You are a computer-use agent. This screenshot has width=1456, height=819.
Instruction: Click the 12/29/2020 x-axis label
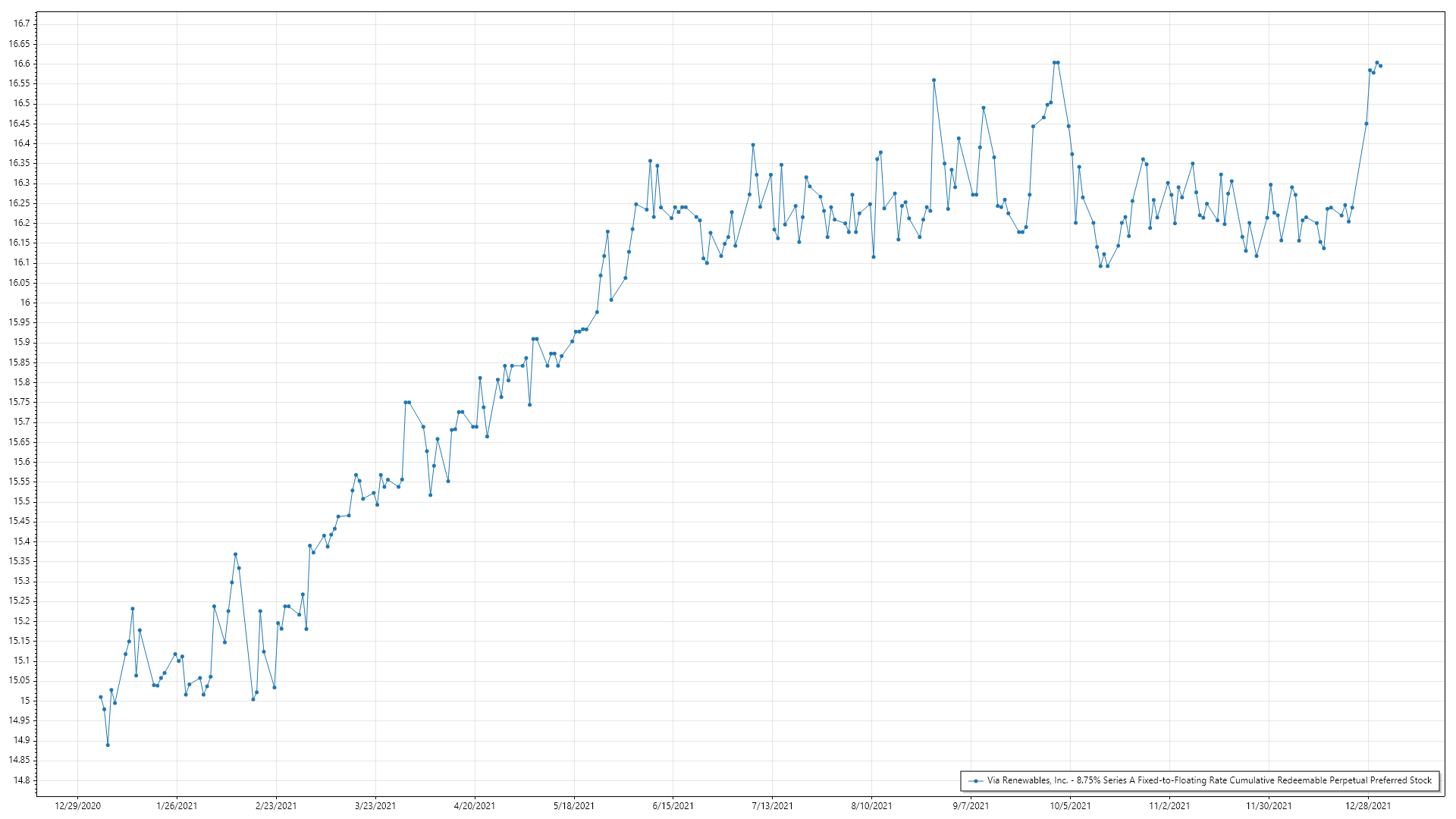click(77, 805)
